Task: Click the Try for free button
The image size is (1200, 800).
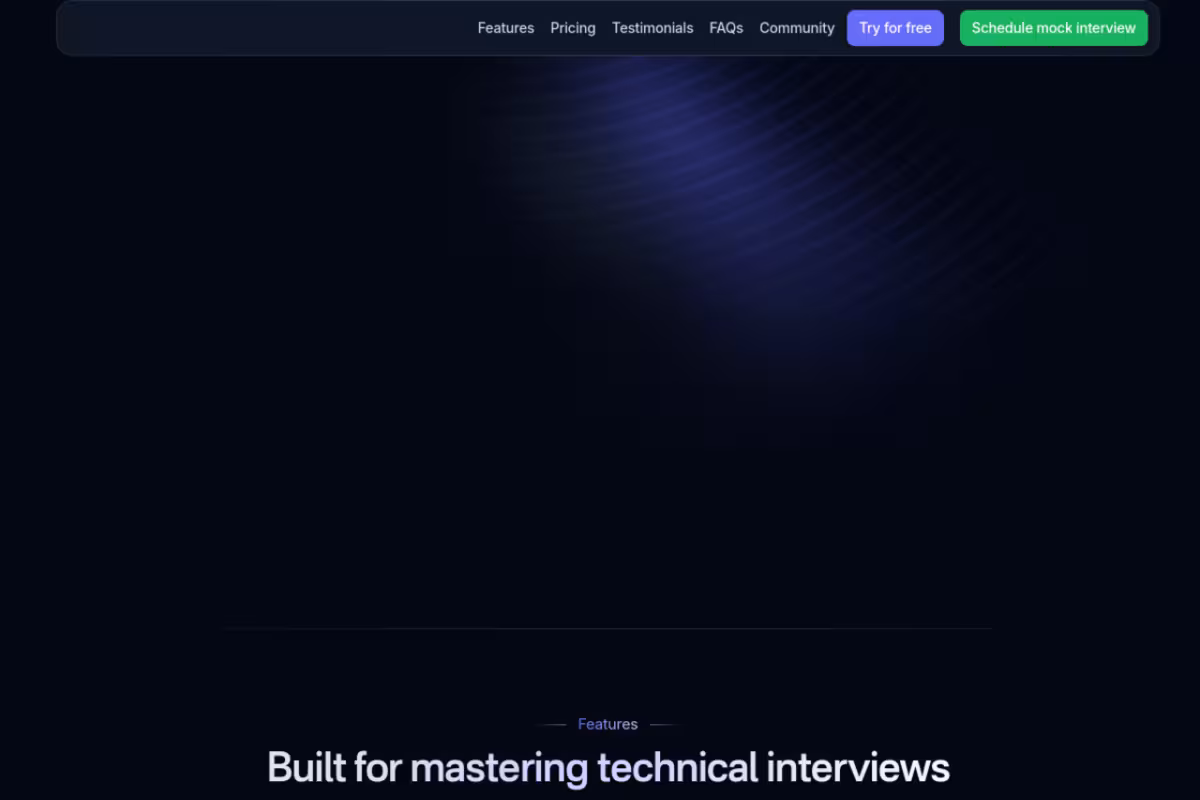Action: pos(895,28)
